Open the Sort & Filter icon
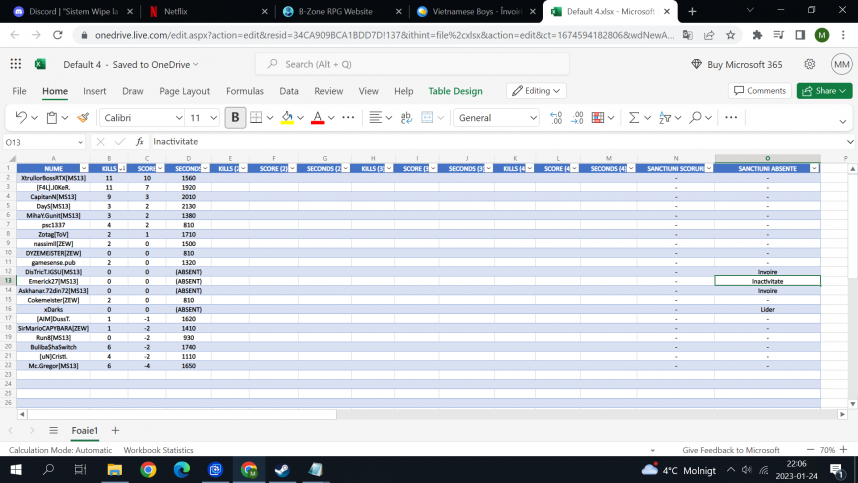 (x=665, y=118)
